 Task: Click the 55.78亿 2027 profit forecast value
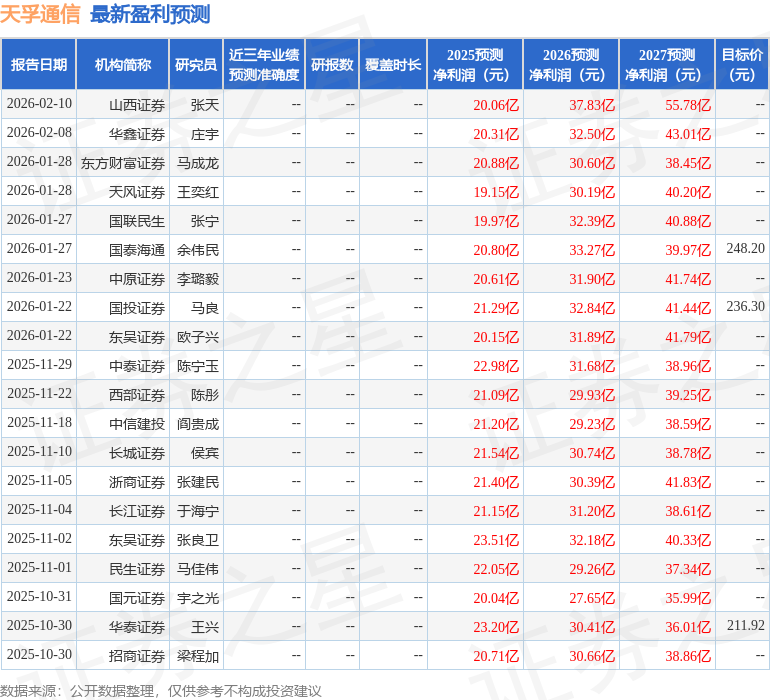pos(688,104)
